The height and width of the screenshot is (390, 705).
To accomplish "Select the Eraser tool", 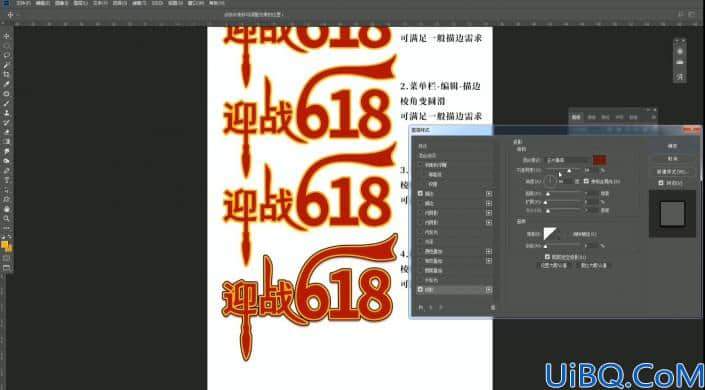I will coord(7,132).
